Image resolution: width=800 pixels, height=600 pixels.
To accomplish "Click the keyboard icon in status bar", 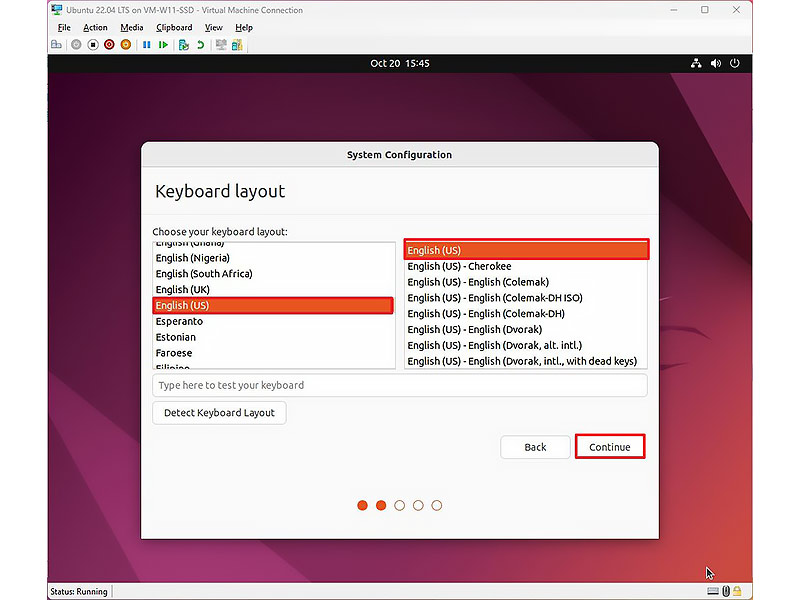I will click(x=713, y=591).
